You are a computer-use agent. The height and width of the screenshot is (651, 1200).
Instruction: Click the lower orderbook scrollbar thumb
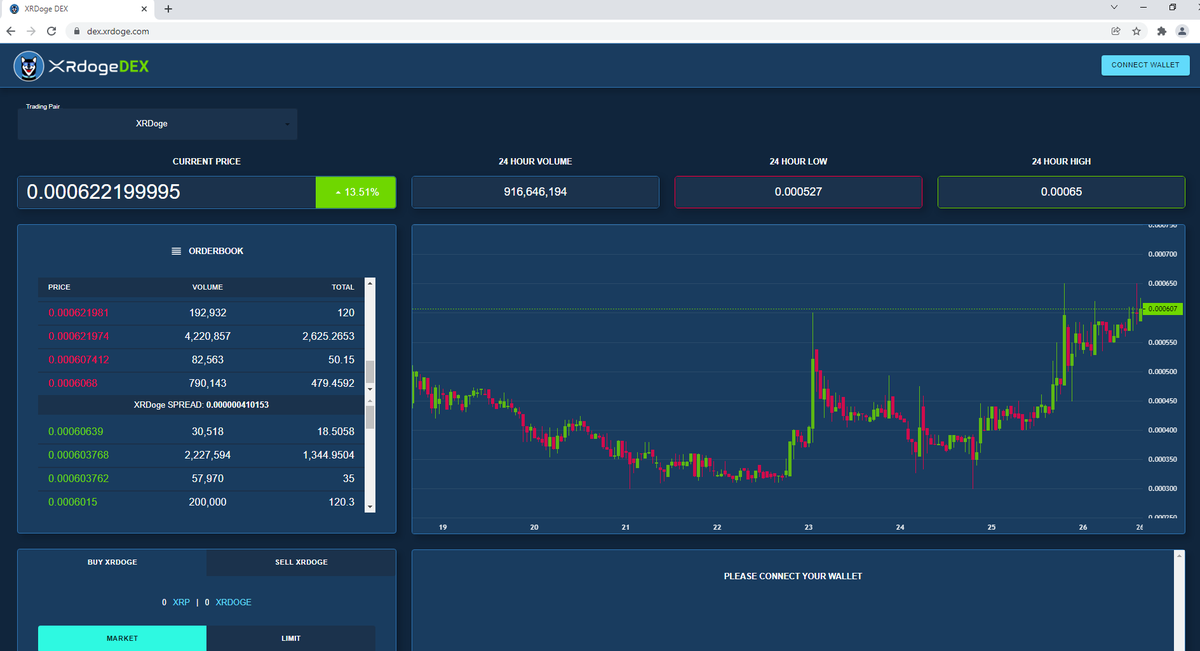pyautogui.click(x=370, y=416)
